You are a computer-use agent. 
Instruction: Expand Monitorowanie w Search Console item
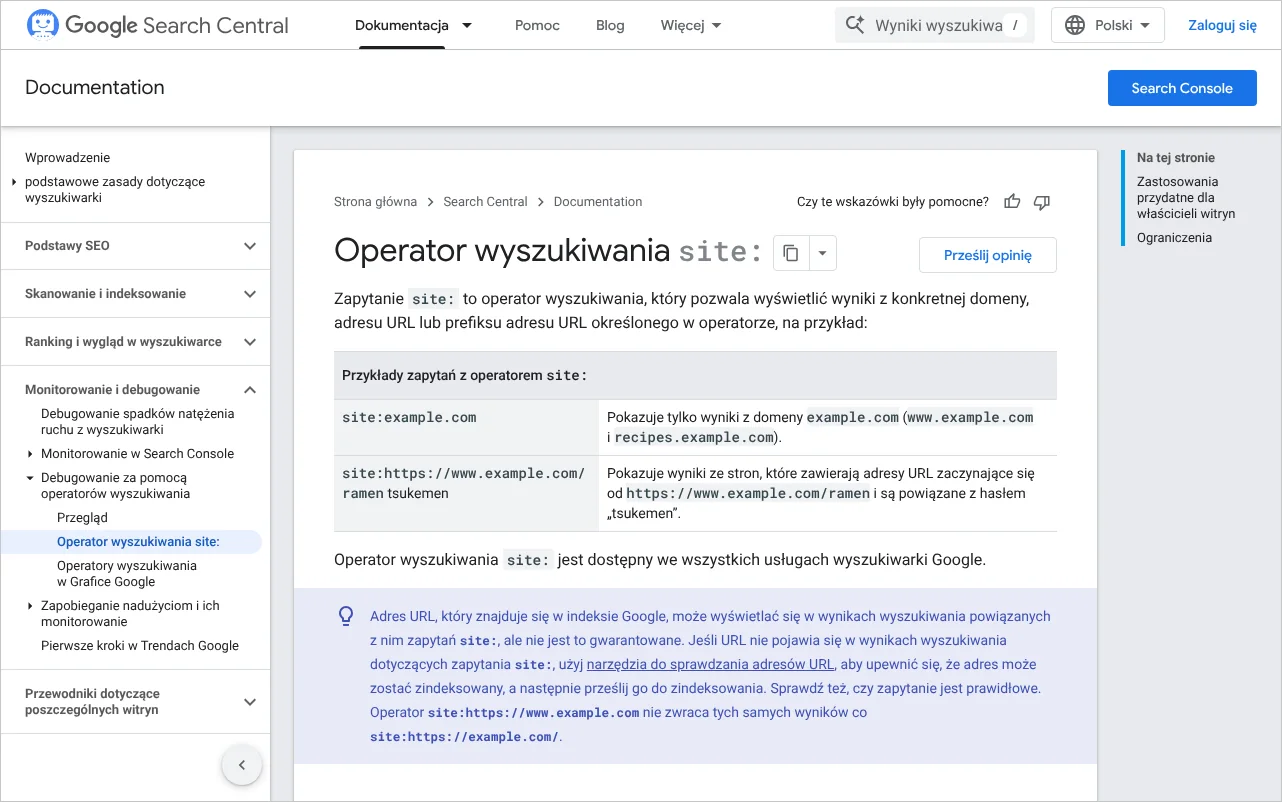pyautogui.click(x=30, y=454)
